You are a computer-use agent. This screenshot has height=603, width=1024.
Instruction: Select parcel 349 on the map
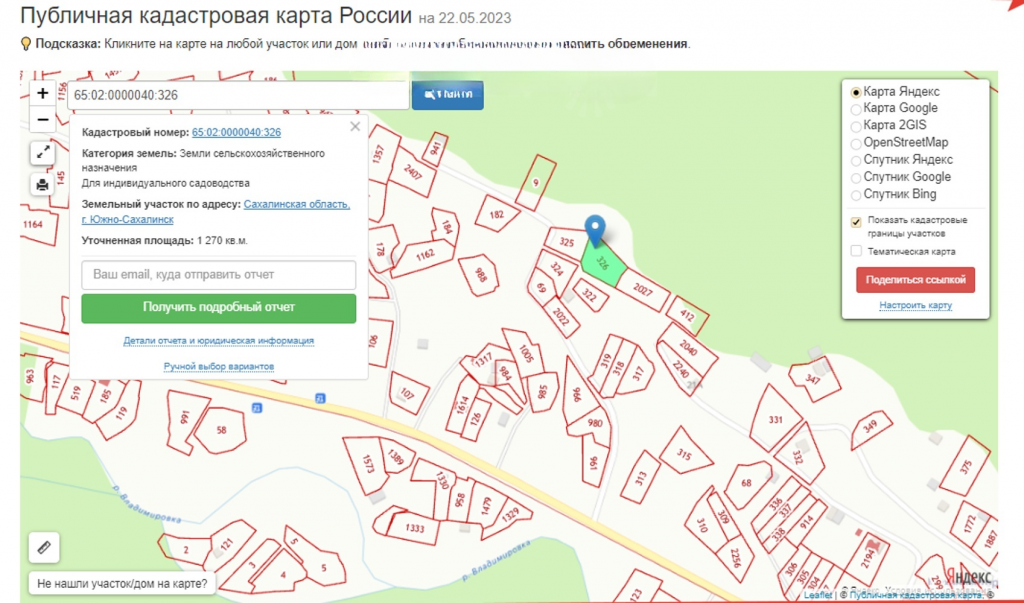871,428
